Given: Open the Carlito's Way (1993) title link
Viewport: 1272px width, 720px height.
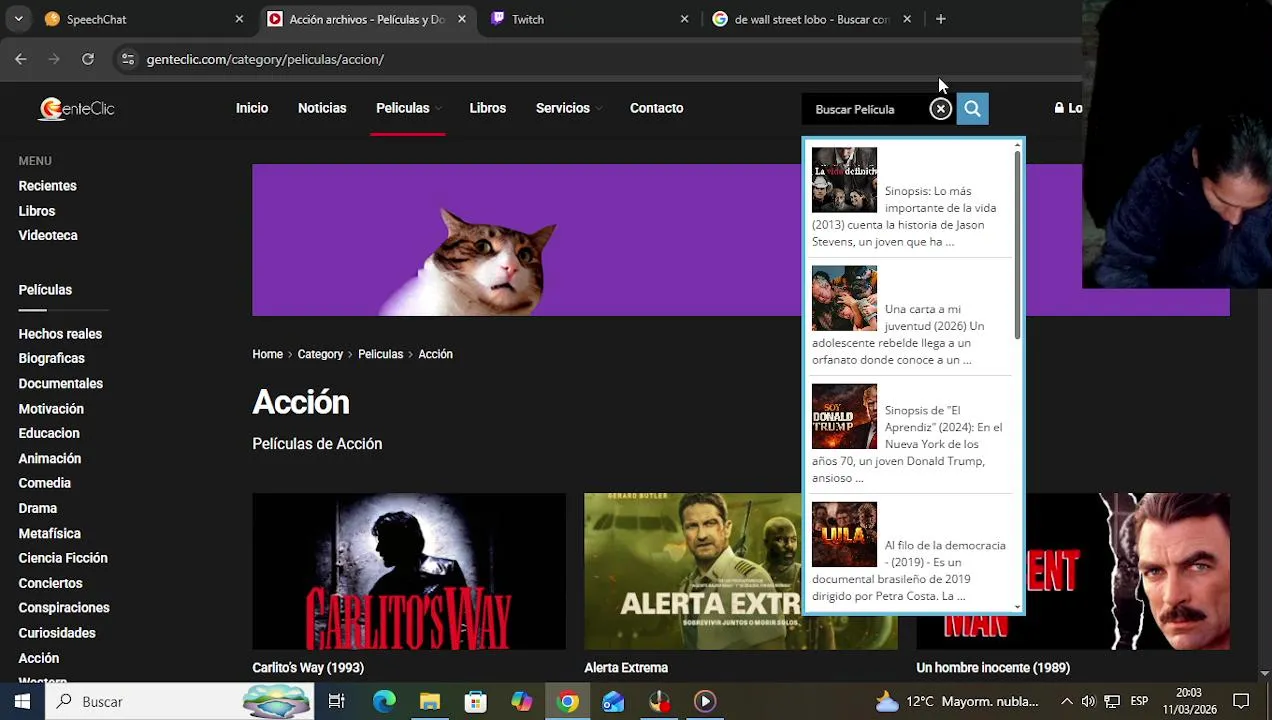Looking at the screenshot, I should (308, 668).
